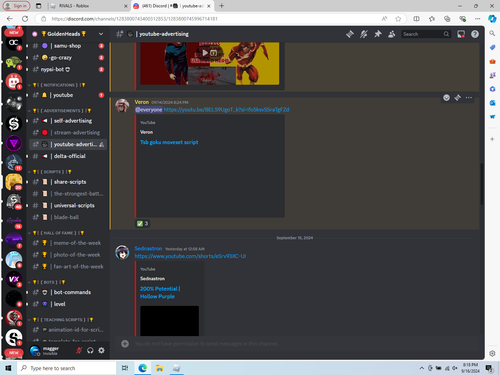This screenshot has width=500, height=375.
Task: Open the dollar sign S server icon
Action: (14, 124)
